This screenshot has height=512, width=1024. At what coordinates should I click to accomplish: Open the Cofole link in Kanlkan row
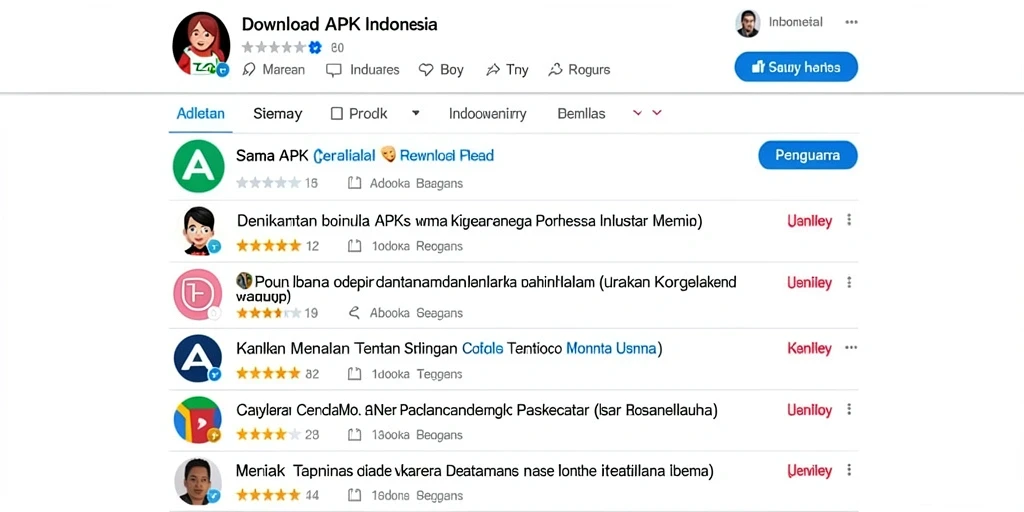[482, 349]
